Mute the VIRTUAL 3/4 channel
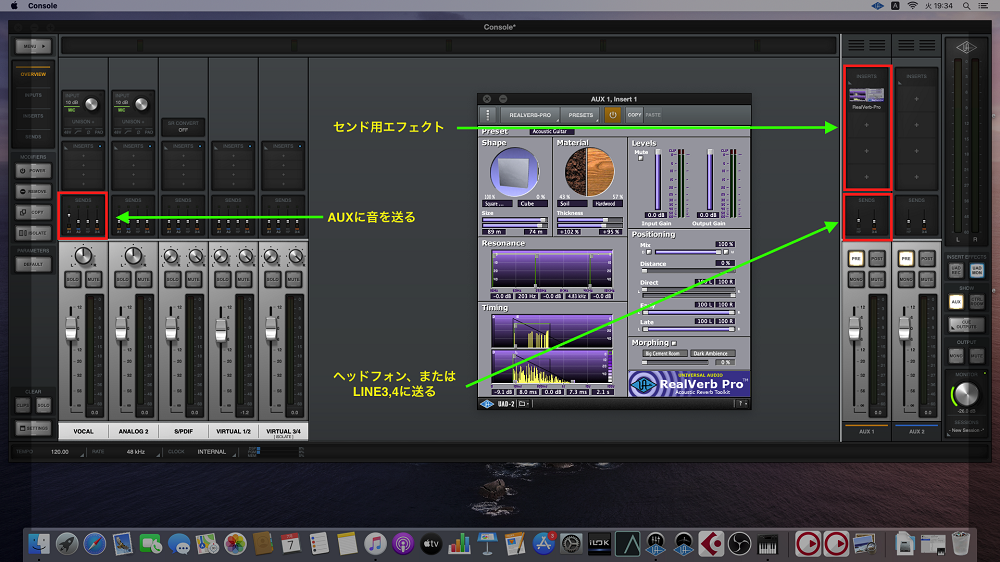1000x562 pixels. click(x=293, y=279)
